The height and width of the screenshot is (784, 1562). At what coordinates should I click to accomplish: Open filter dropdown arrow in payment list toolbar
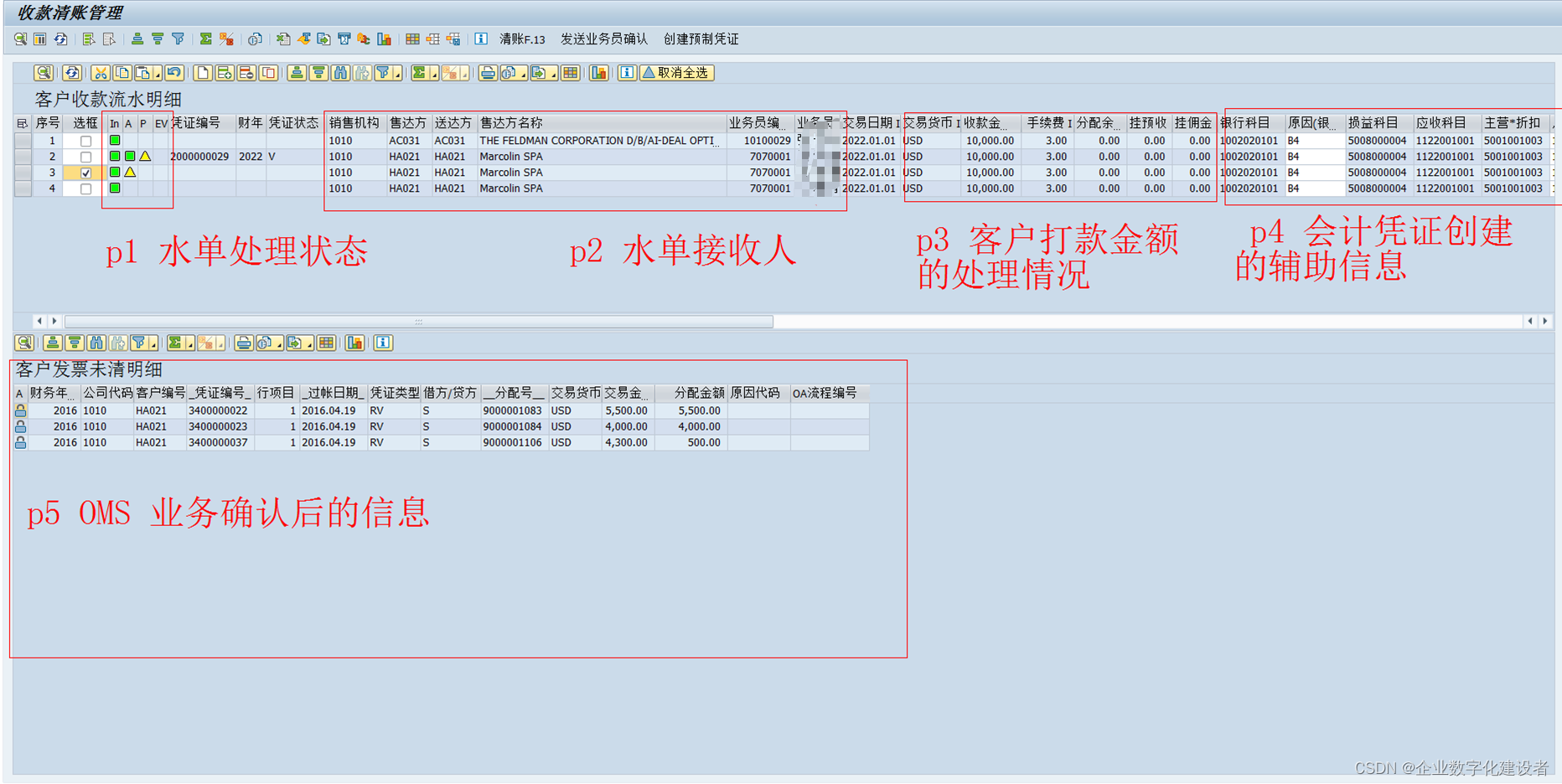tap(397, 73)
